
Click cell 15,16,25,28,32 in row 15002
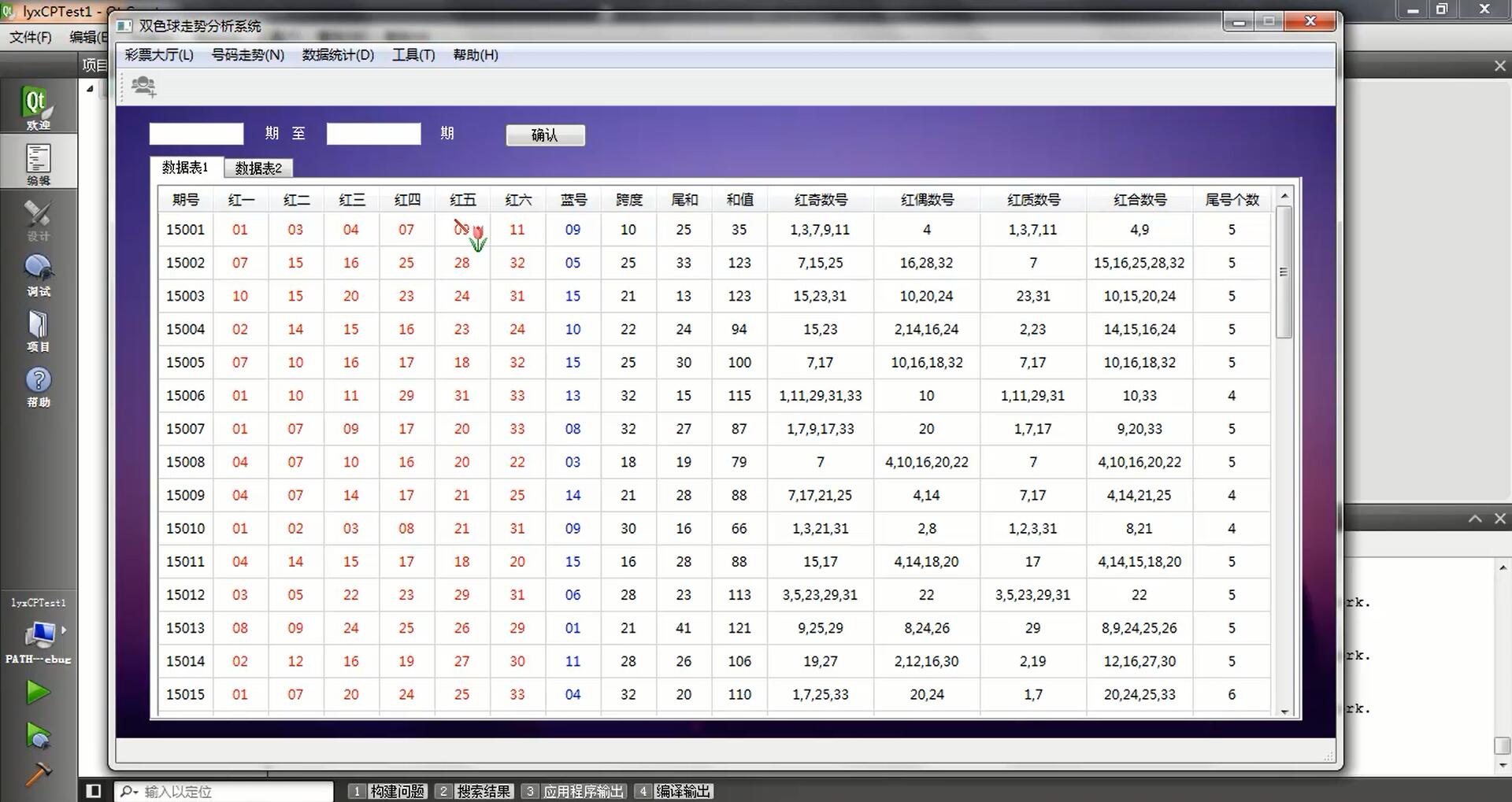coord(1140,263)
